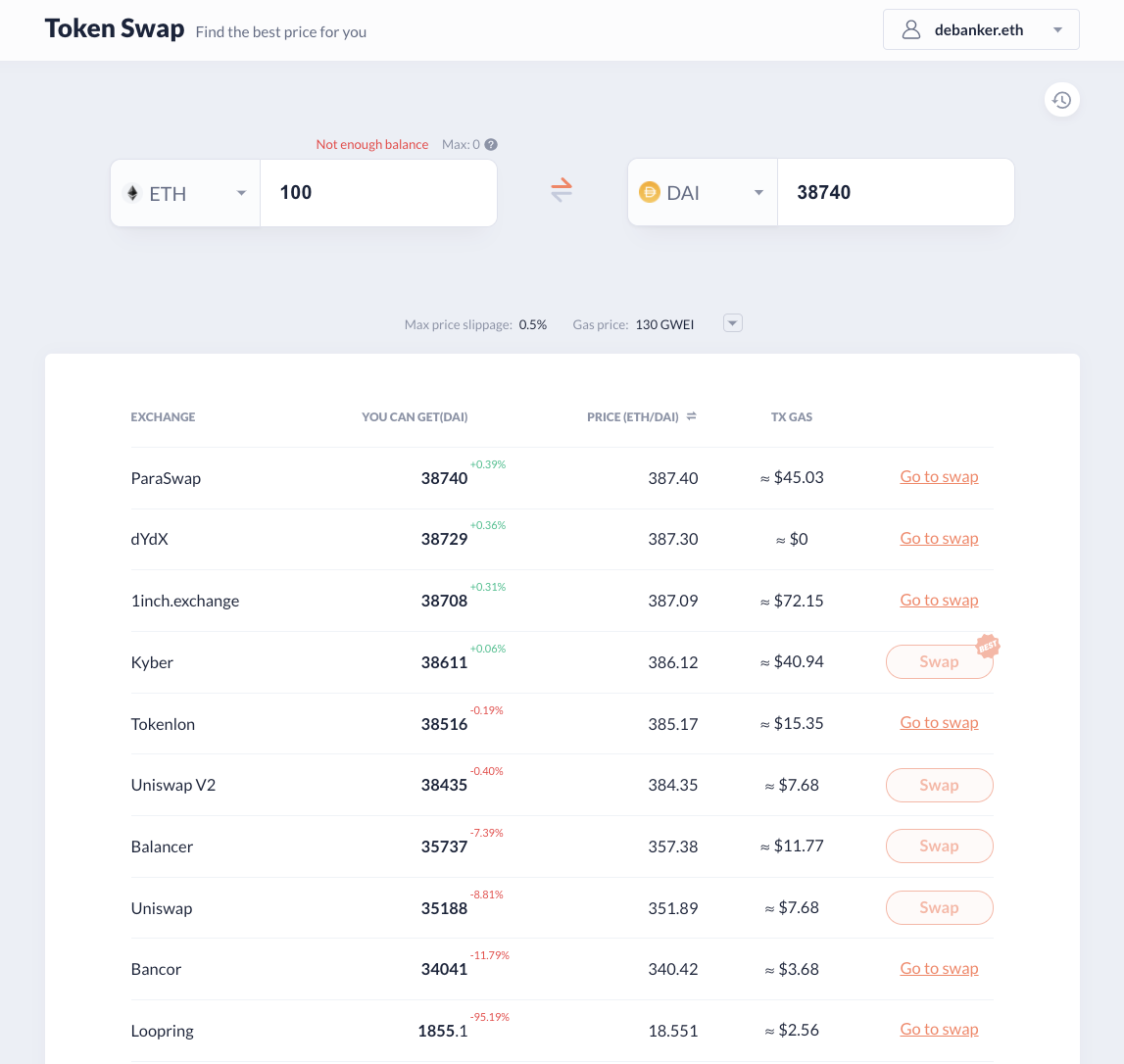Click Uniswap V2's 384.35 price
This screenshot has width=1124, height=1064.
(673, 786)
